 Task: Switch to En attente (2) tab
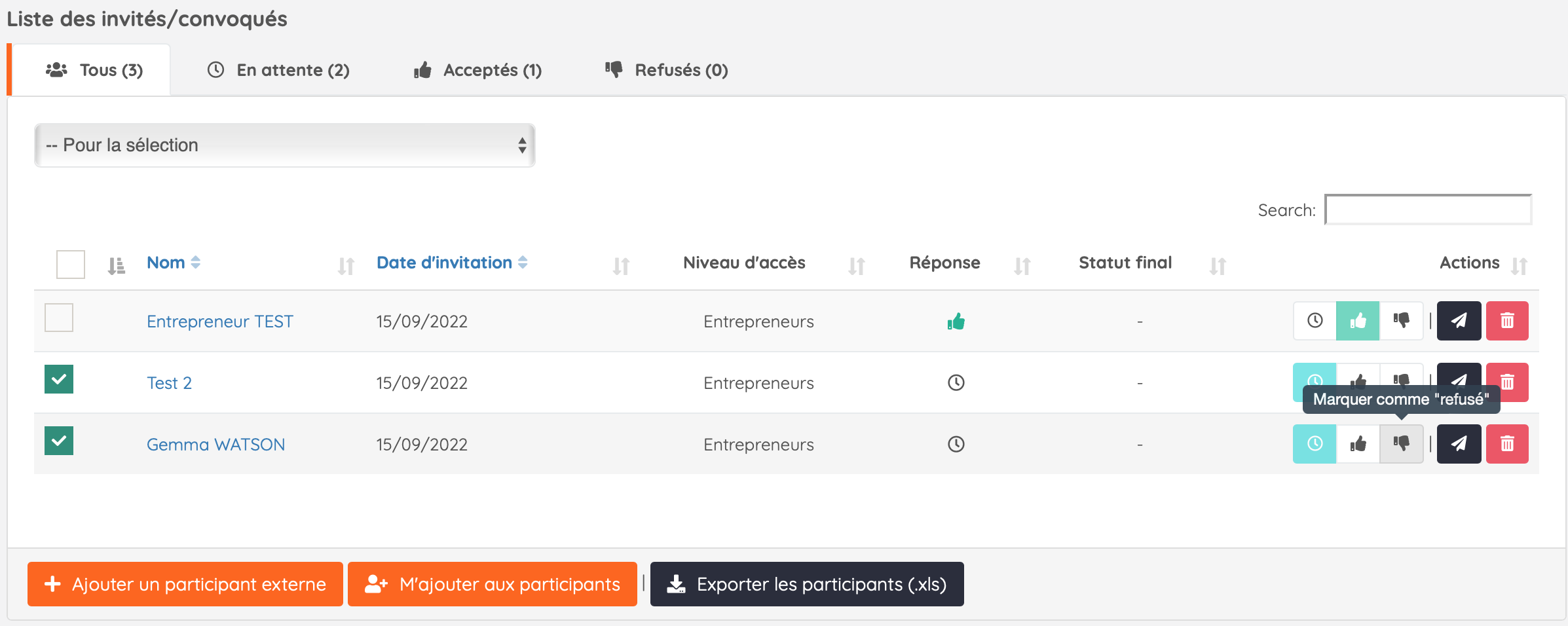[278, 70]
